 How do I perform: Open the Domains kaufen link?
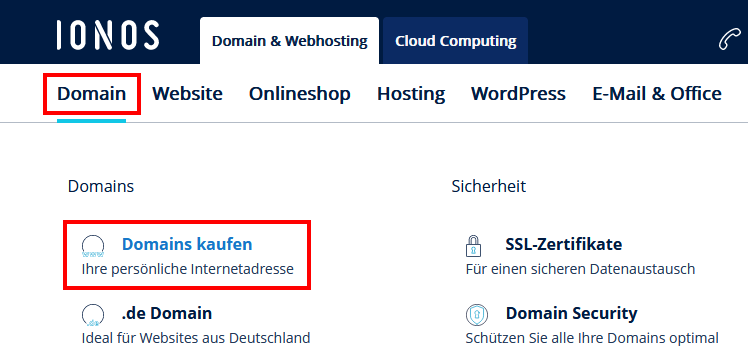[x=187, y=244]
